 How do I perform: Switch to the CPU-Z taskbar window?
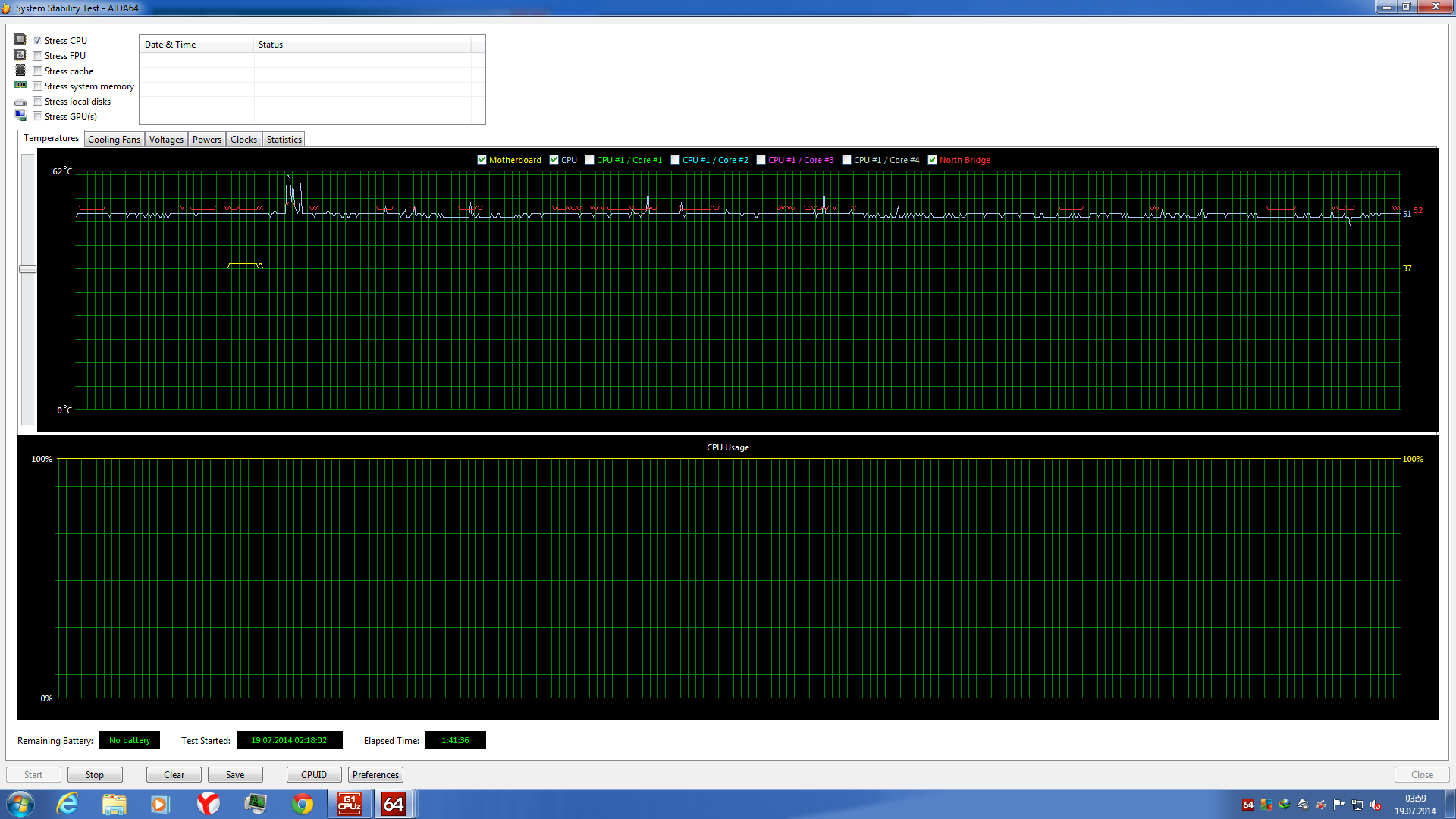point(350,804)
